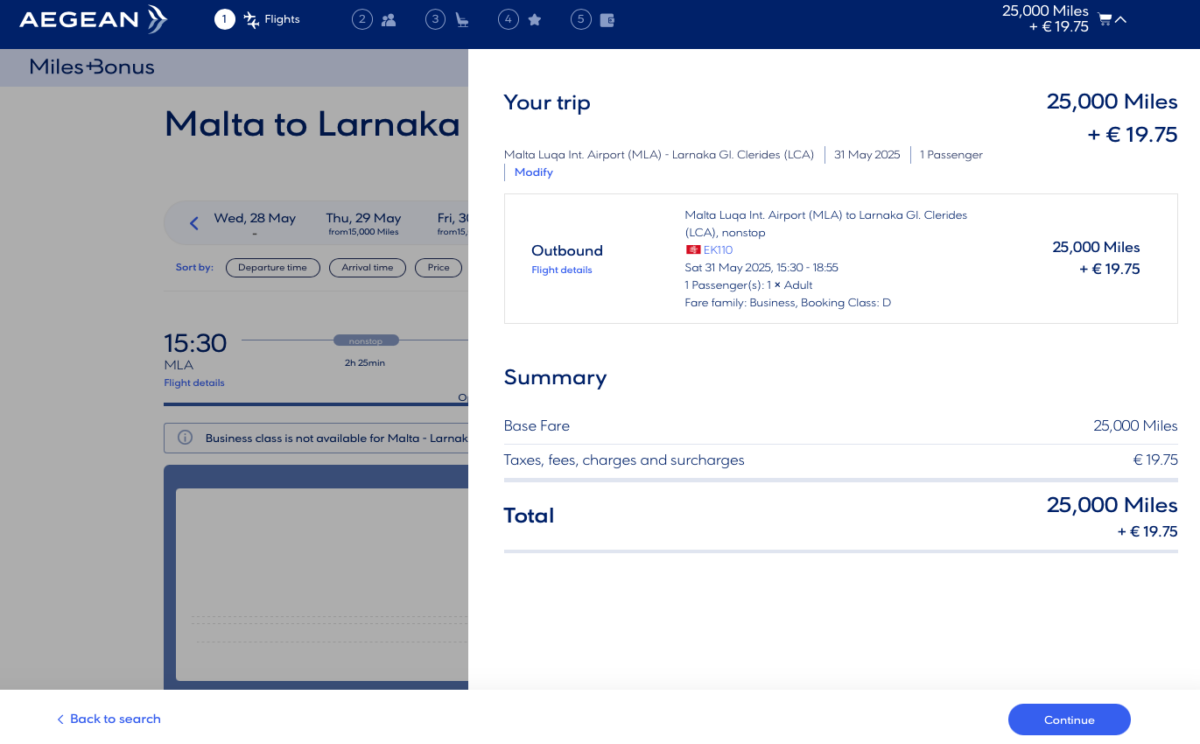Go to step 5 payment wallet icon
Screen dimensions: 1200x744
pyautogui.click(x=607, y=19)
